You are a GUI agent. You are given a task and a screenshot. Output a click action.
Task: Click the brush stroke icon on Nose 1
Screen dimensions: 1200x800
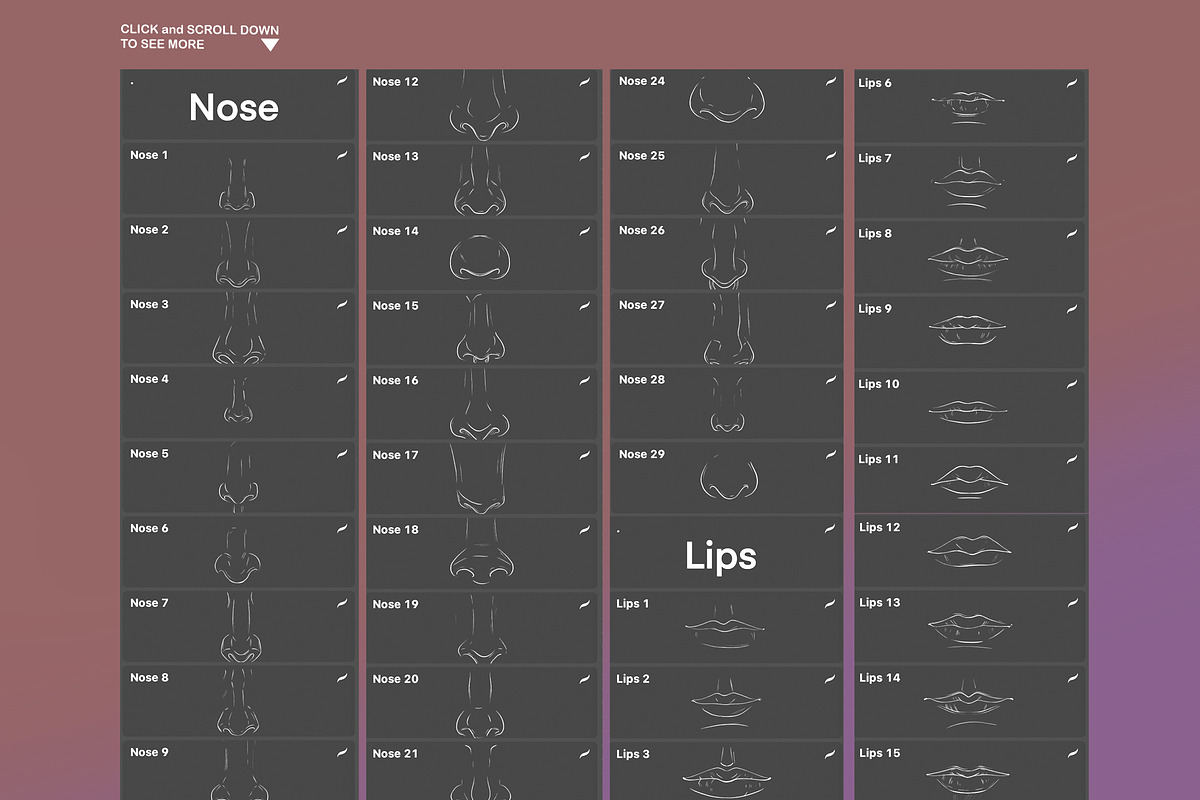tap(342, 155)
